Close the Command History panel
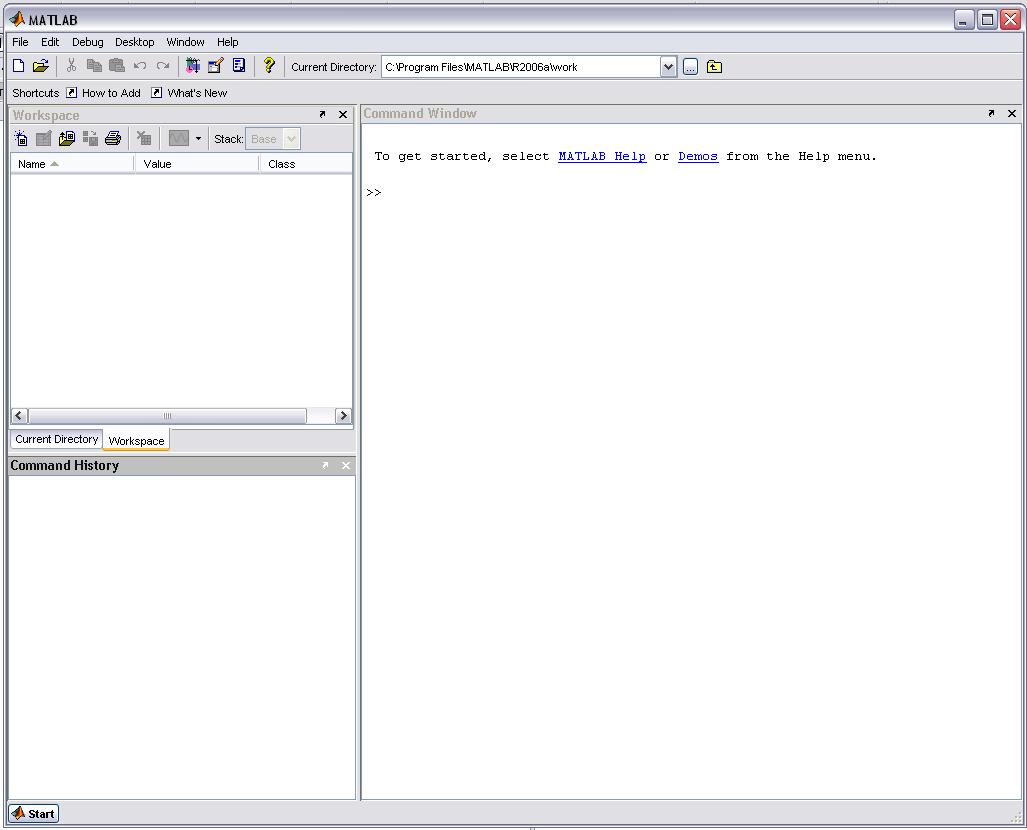Image resolution: width=1027 pixels, height=830 pixels. coord(346,465)
